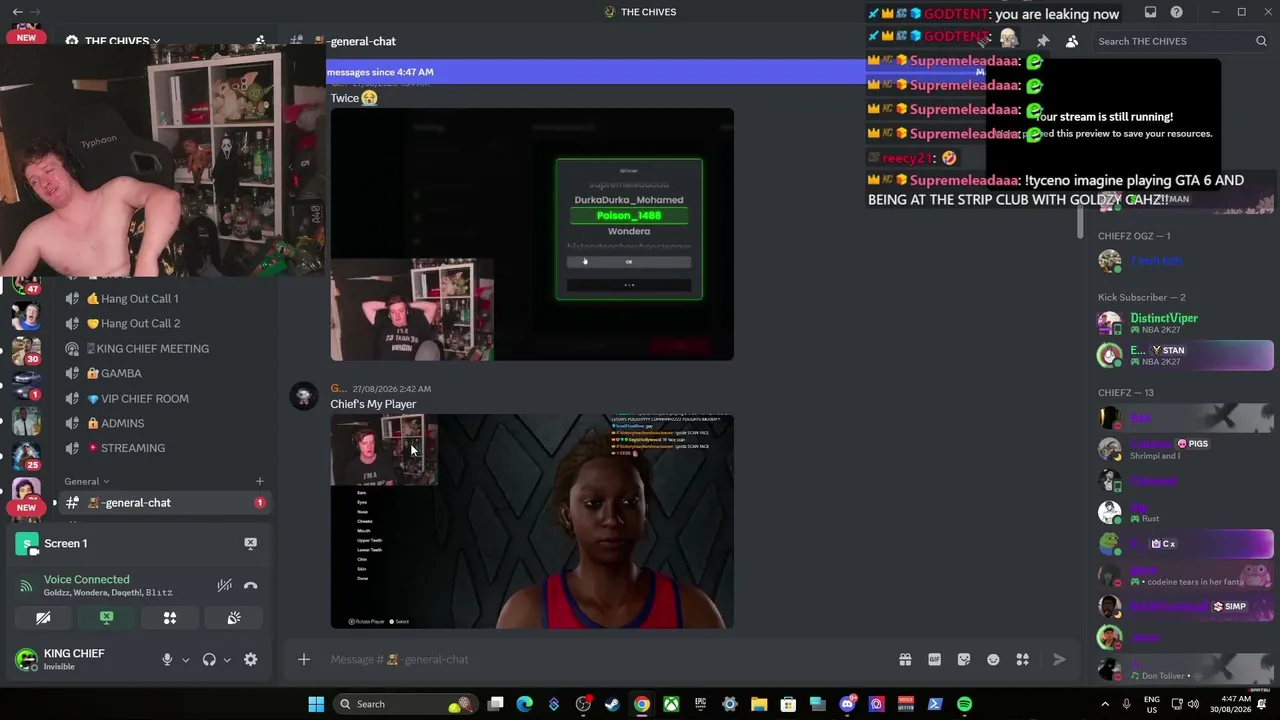Show pinned messages
This screenshot has height=720, width=1280.
click(1043, 41)
